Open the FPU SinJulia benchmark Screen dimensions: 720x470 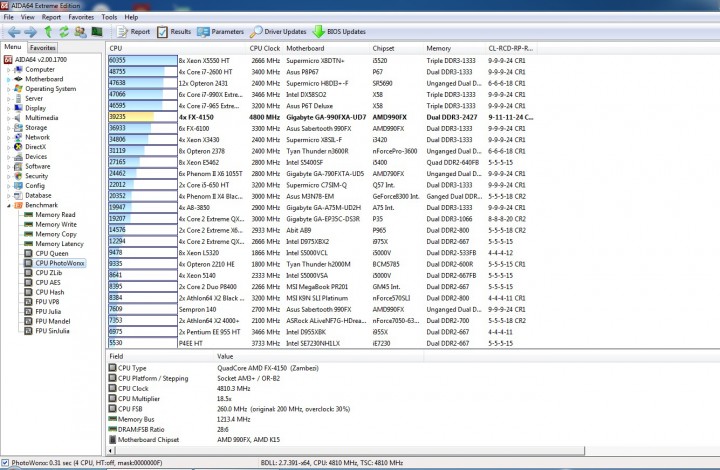point(52,330)
